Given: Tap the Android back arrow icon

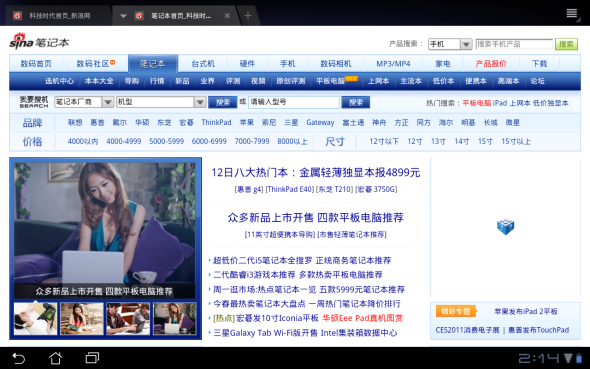Looking at the screenshot, I should [x=18, y=358].
